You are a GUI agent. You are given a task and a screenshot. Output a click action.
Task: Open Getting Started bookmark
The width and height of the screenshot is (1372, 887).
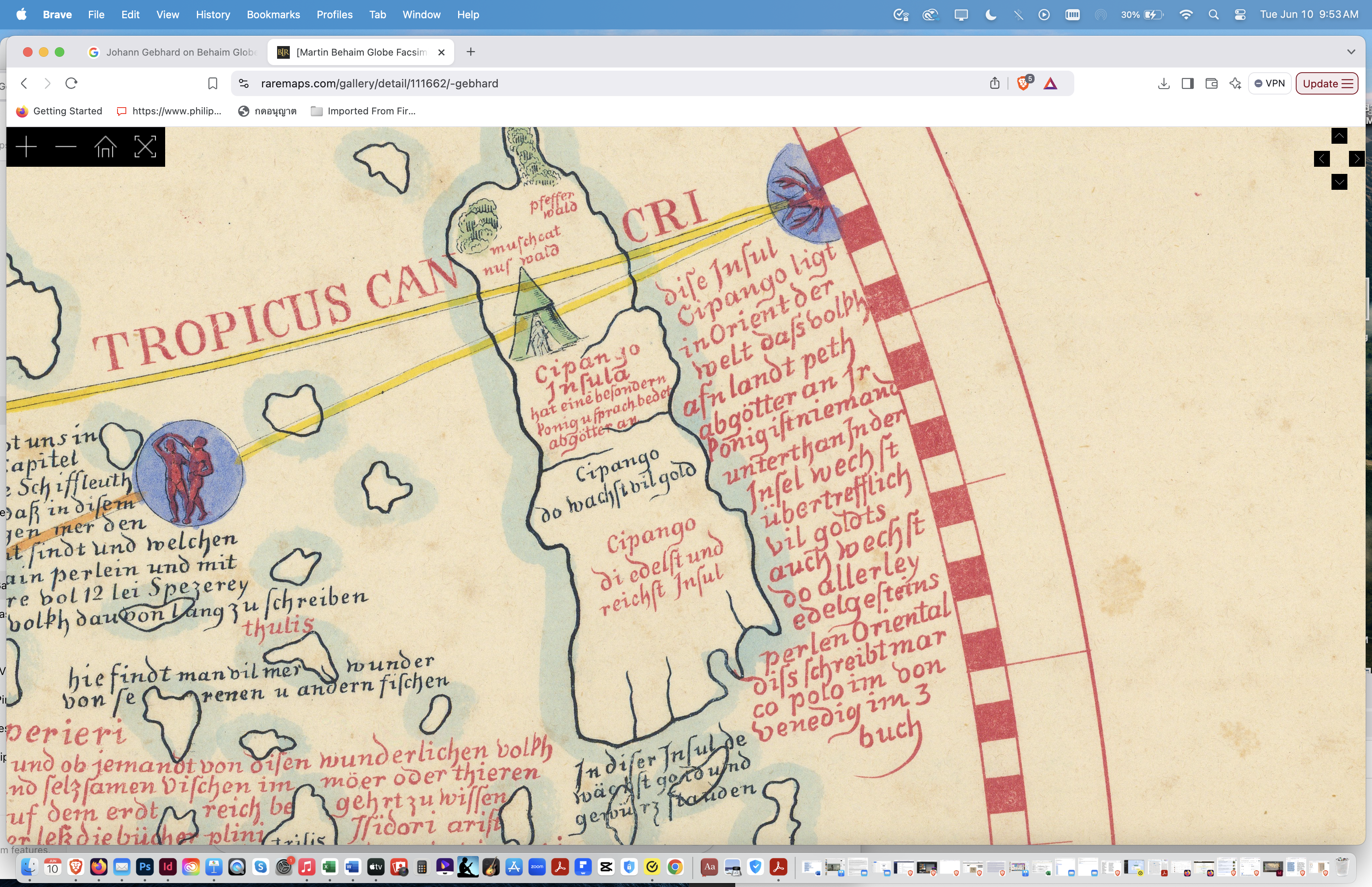(59, 111)
